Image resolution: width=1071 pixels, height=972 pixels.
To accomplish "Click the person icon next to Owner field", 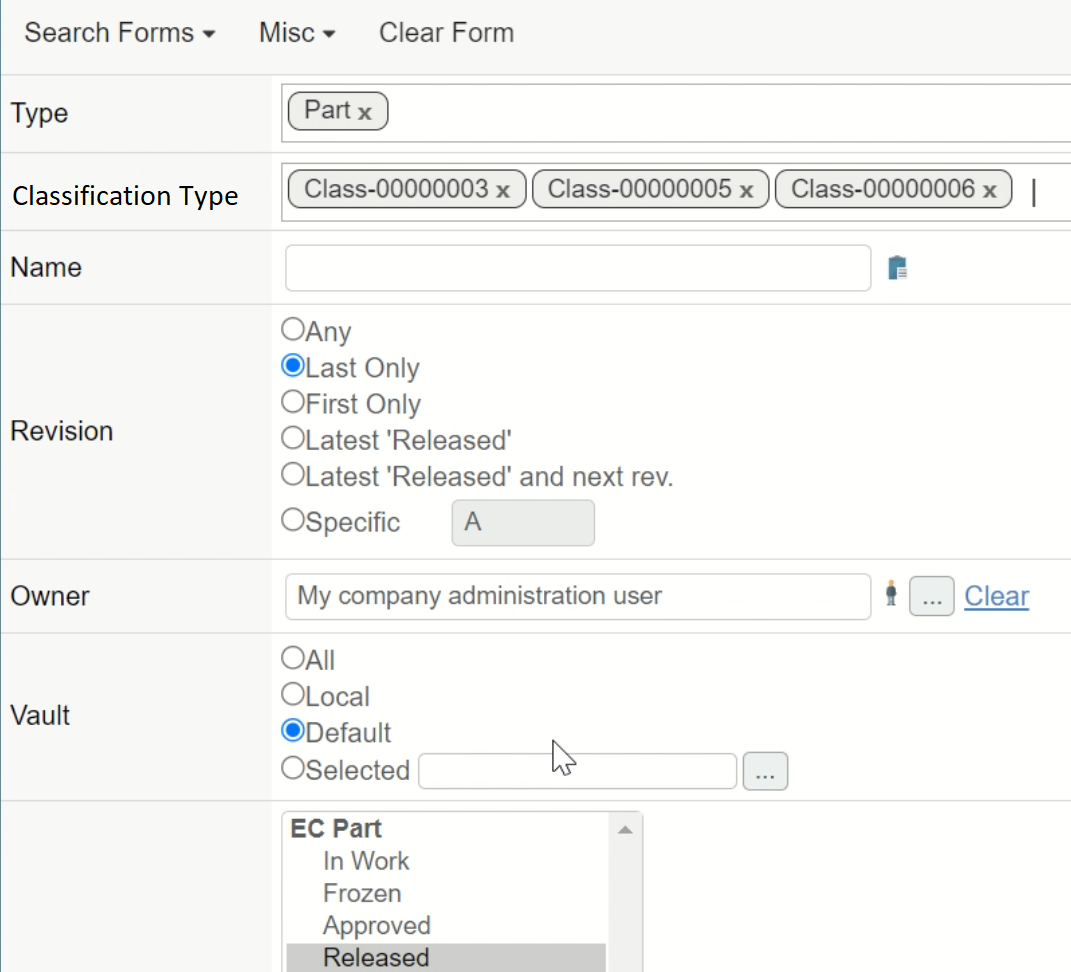I will (891, 594).
